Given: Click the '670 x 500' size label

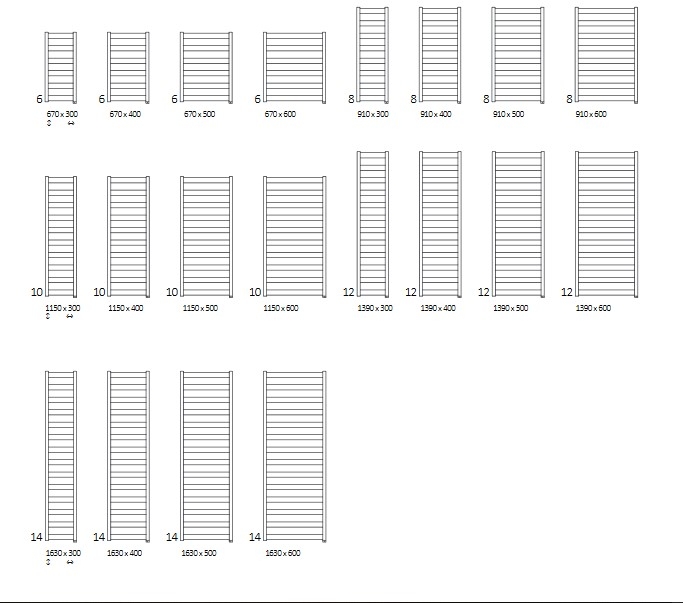Looking at the screenshot, I should (x=199, y=114).
